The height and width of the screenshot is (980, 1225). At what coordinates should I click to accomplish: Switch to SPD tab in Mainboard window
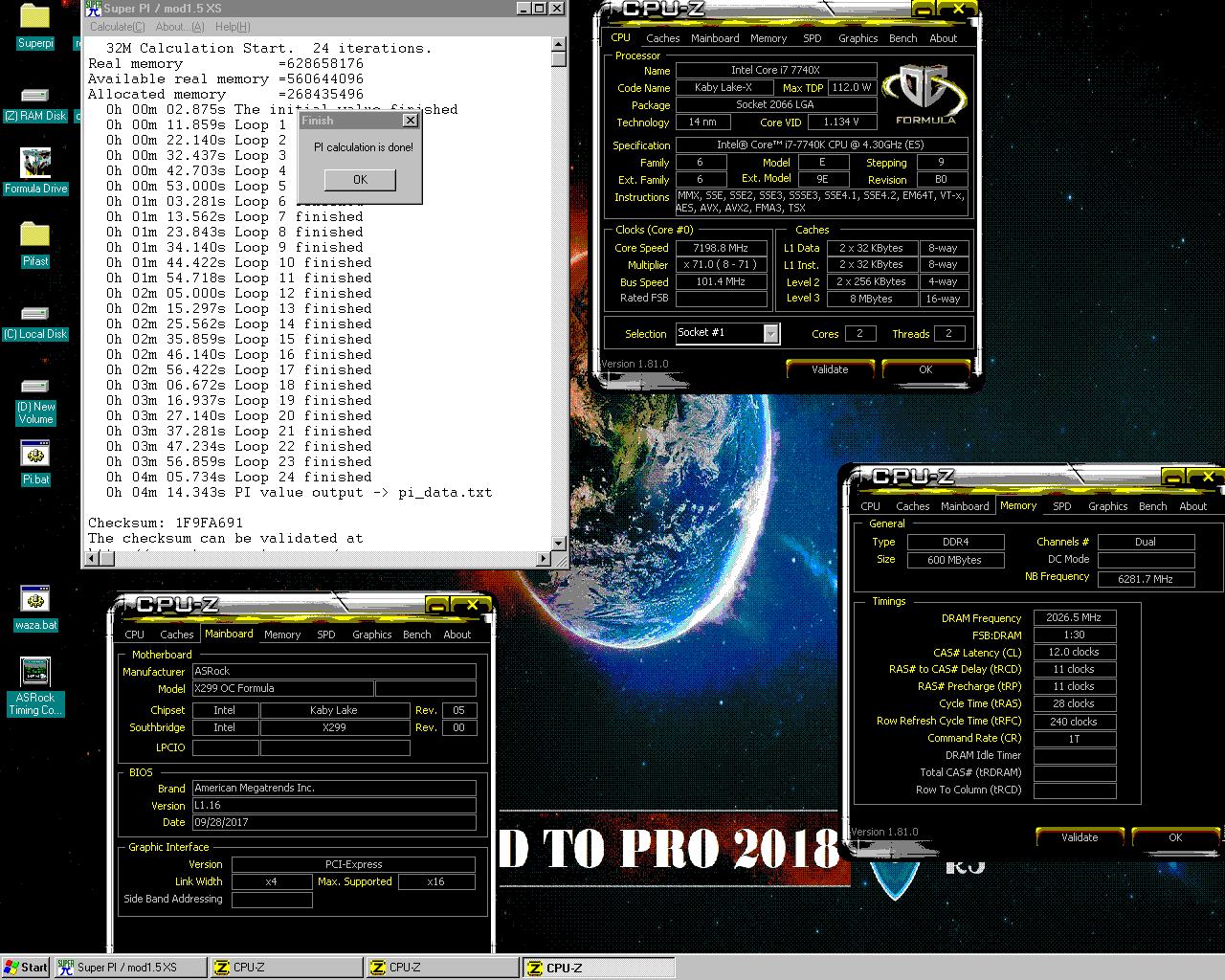pos(326,635)
